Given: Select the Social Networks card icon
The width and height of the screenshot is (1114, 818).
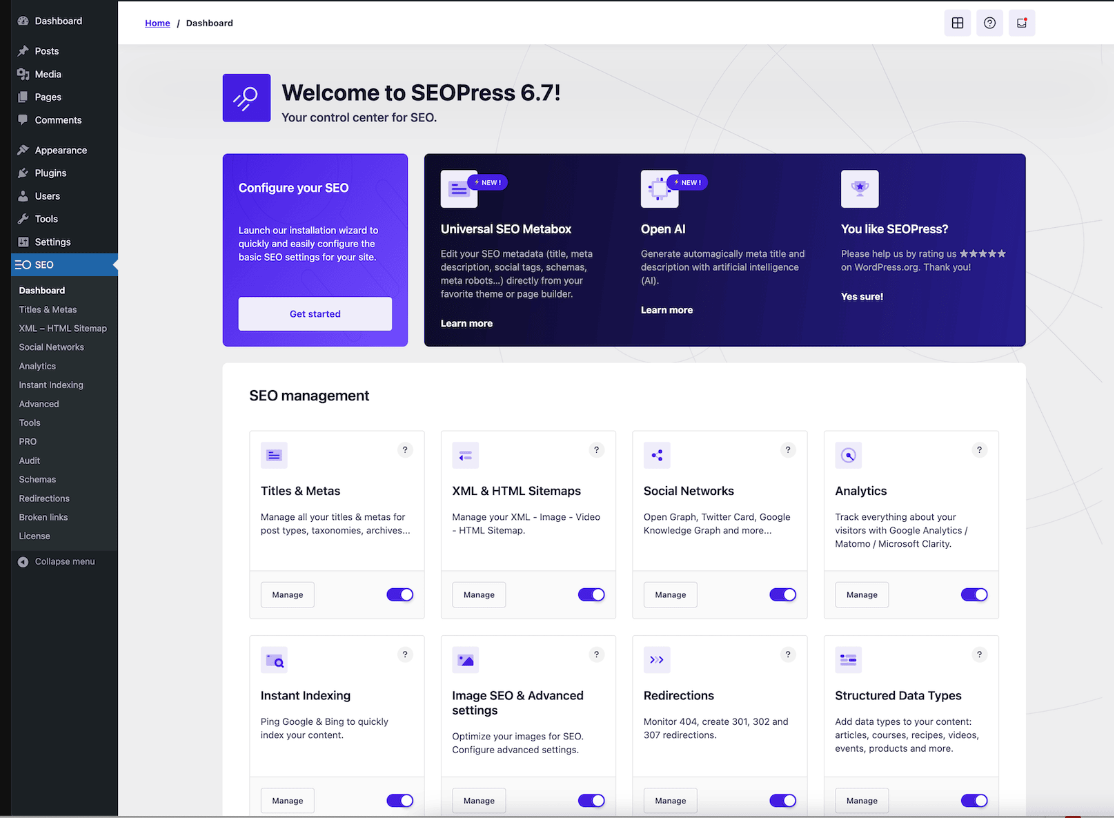Looking at the screenshot, I should pos(657,455).
